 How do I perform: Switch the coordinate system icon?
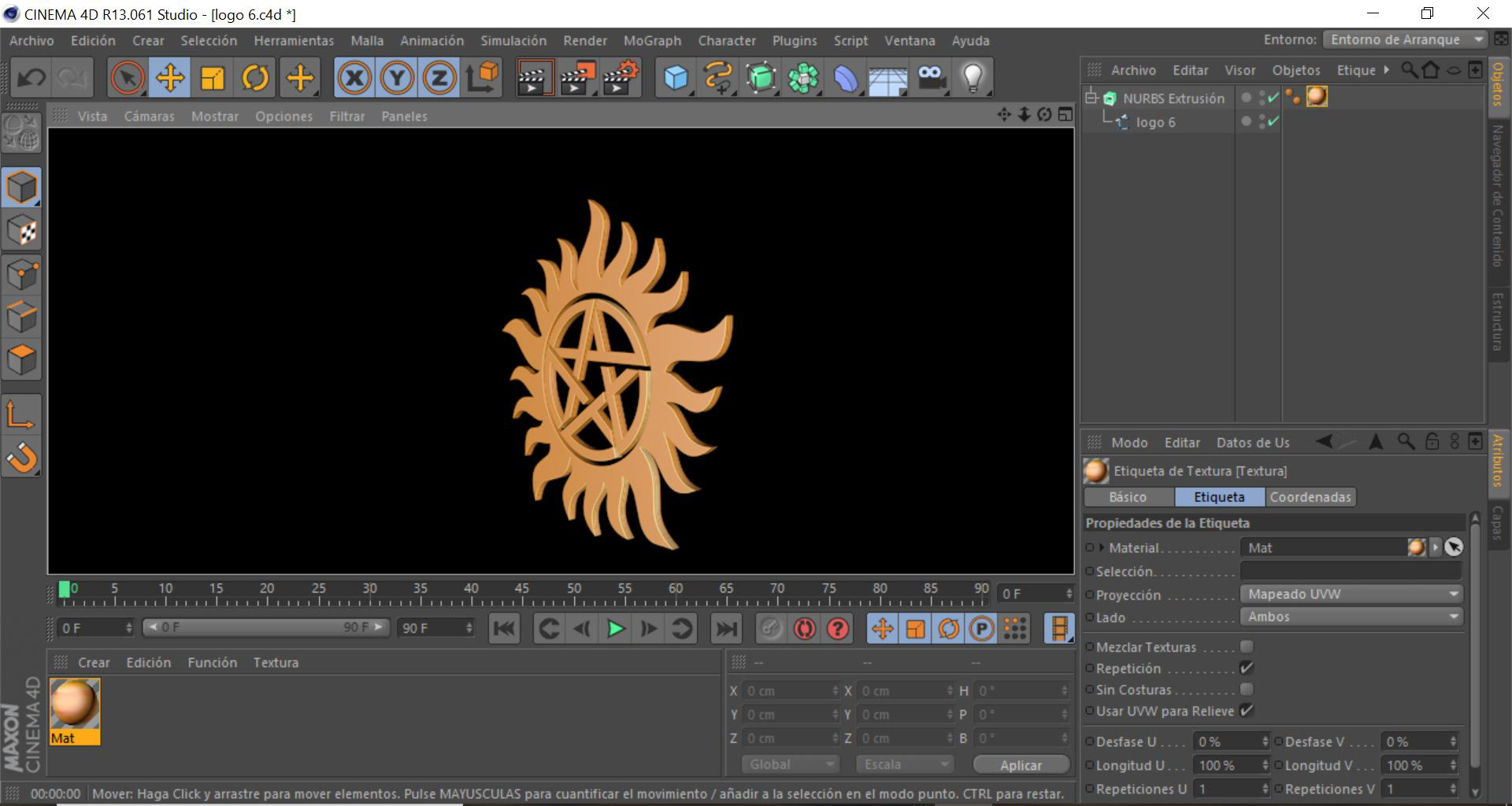click(482, 77)
